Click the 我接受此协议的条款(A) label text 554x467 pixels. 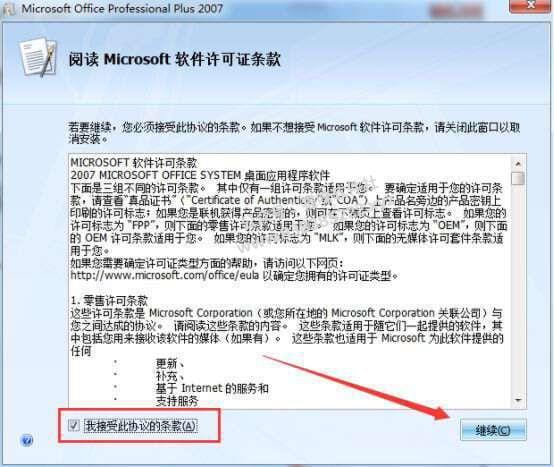pos(141,425)
